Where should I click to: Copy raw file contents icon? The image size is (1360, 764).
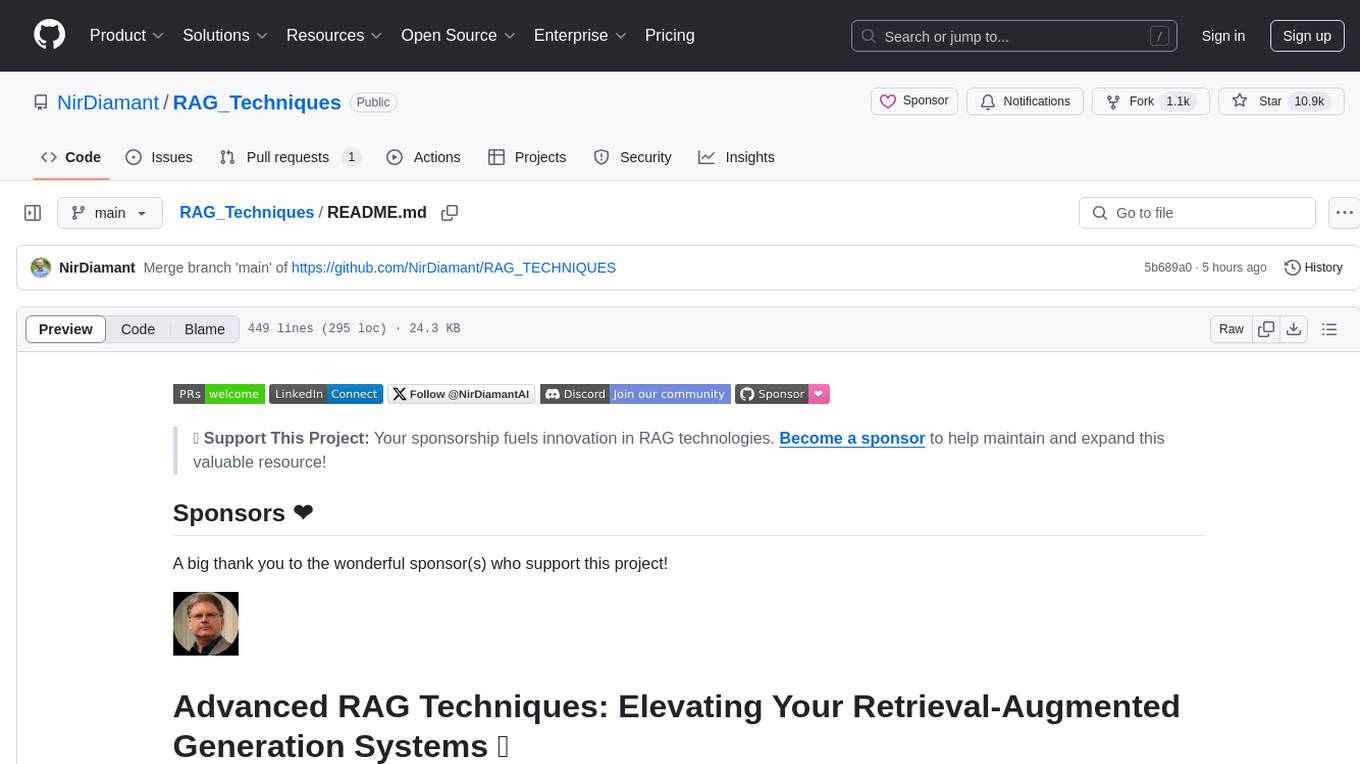click(x=1267, y=329)
